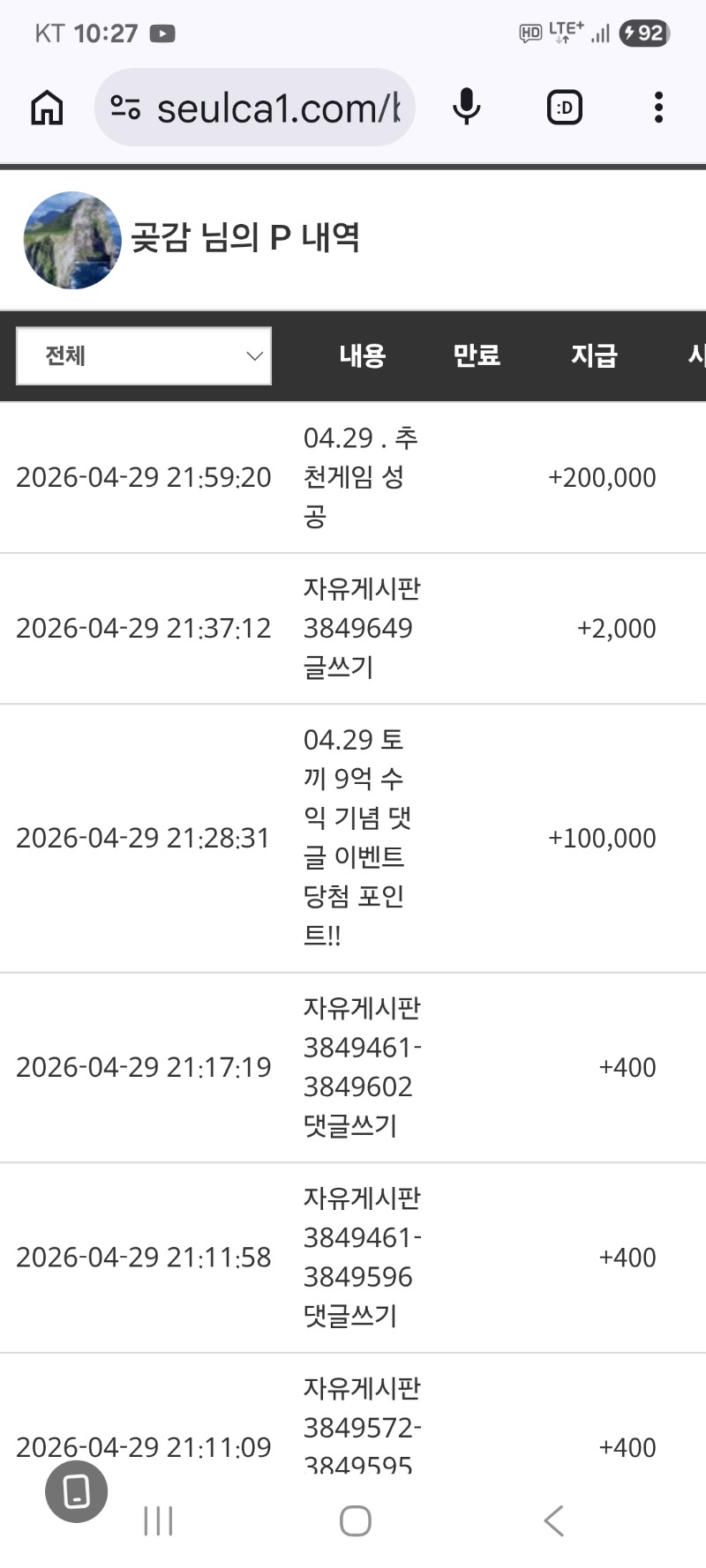Tap the browser home icon
The height and width of the screenshot is (1568, 706).
click(47, 108)
